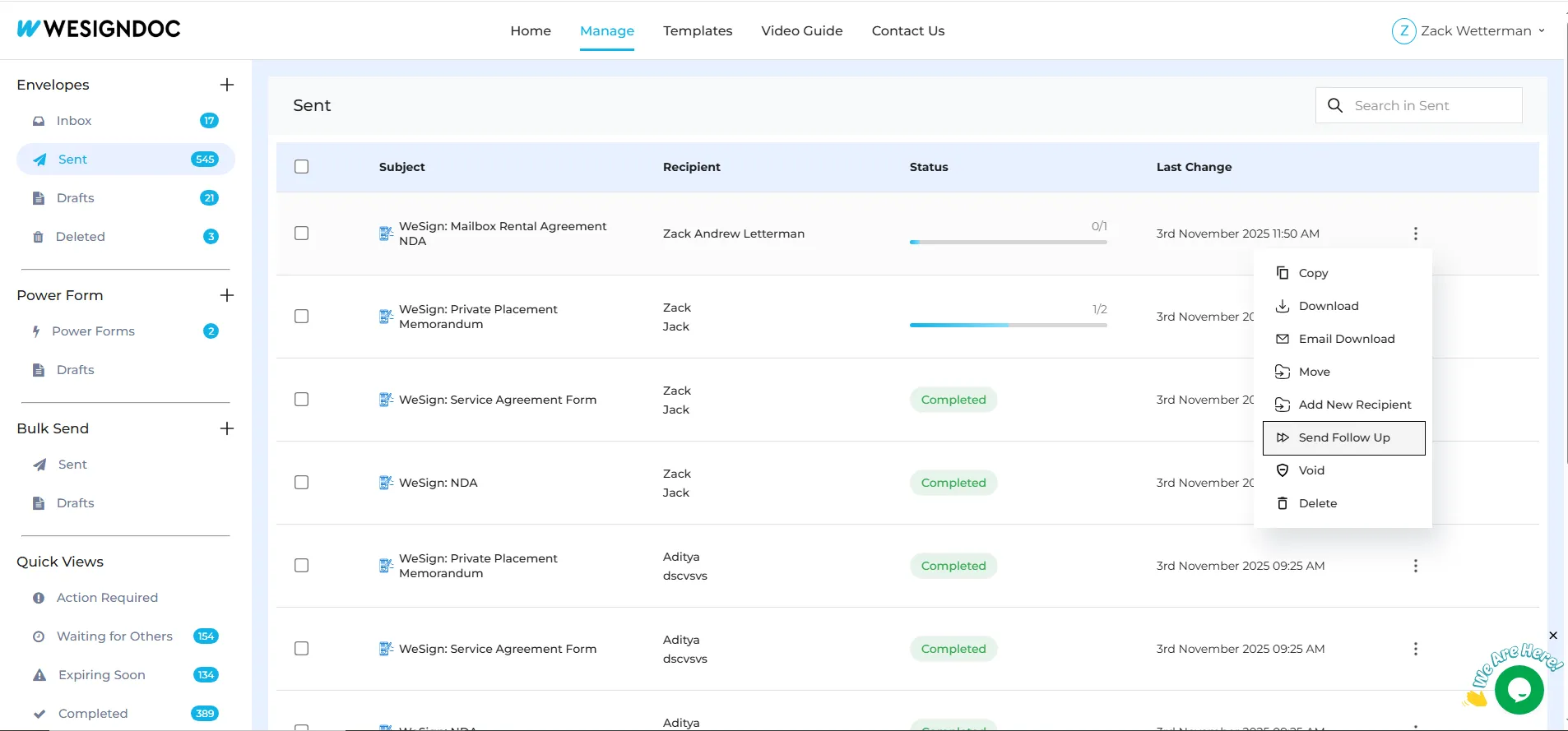The width and height of the screenshot is (1568, 731).
Task: Click the Private Placement Memorandum 1/2 progress bar
Action: tap(1008, 325)
